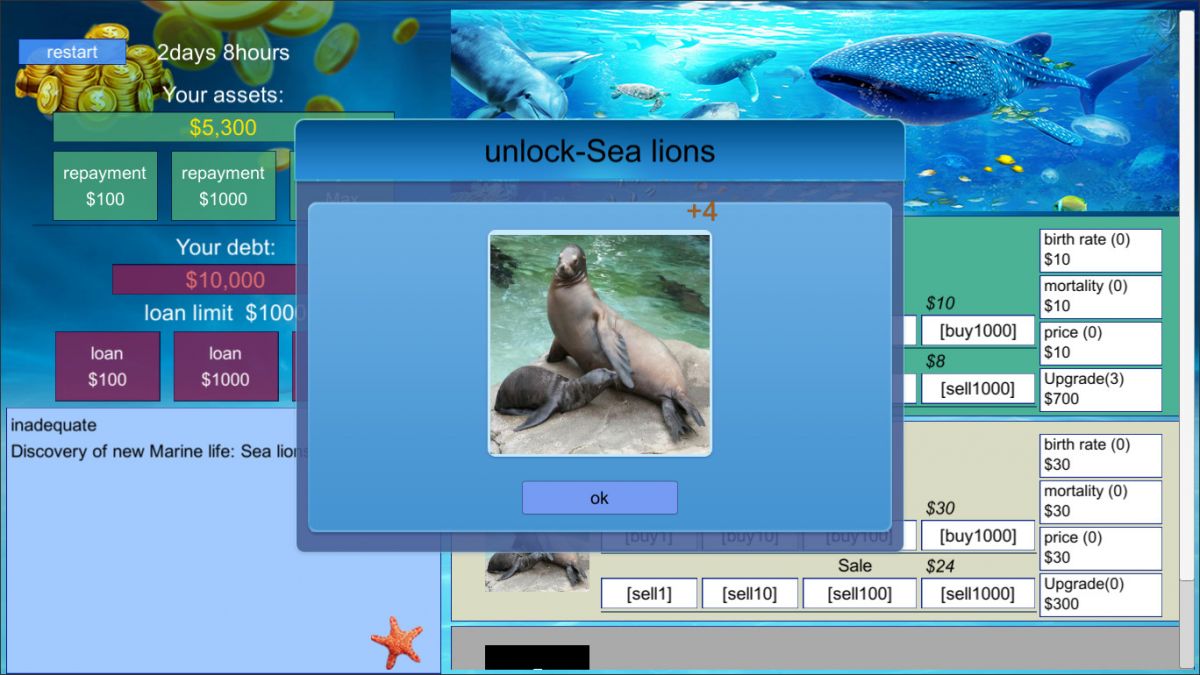Click the repayment $100 button
This screenshot has width=1200, height=675.
[x=105, y=186]
